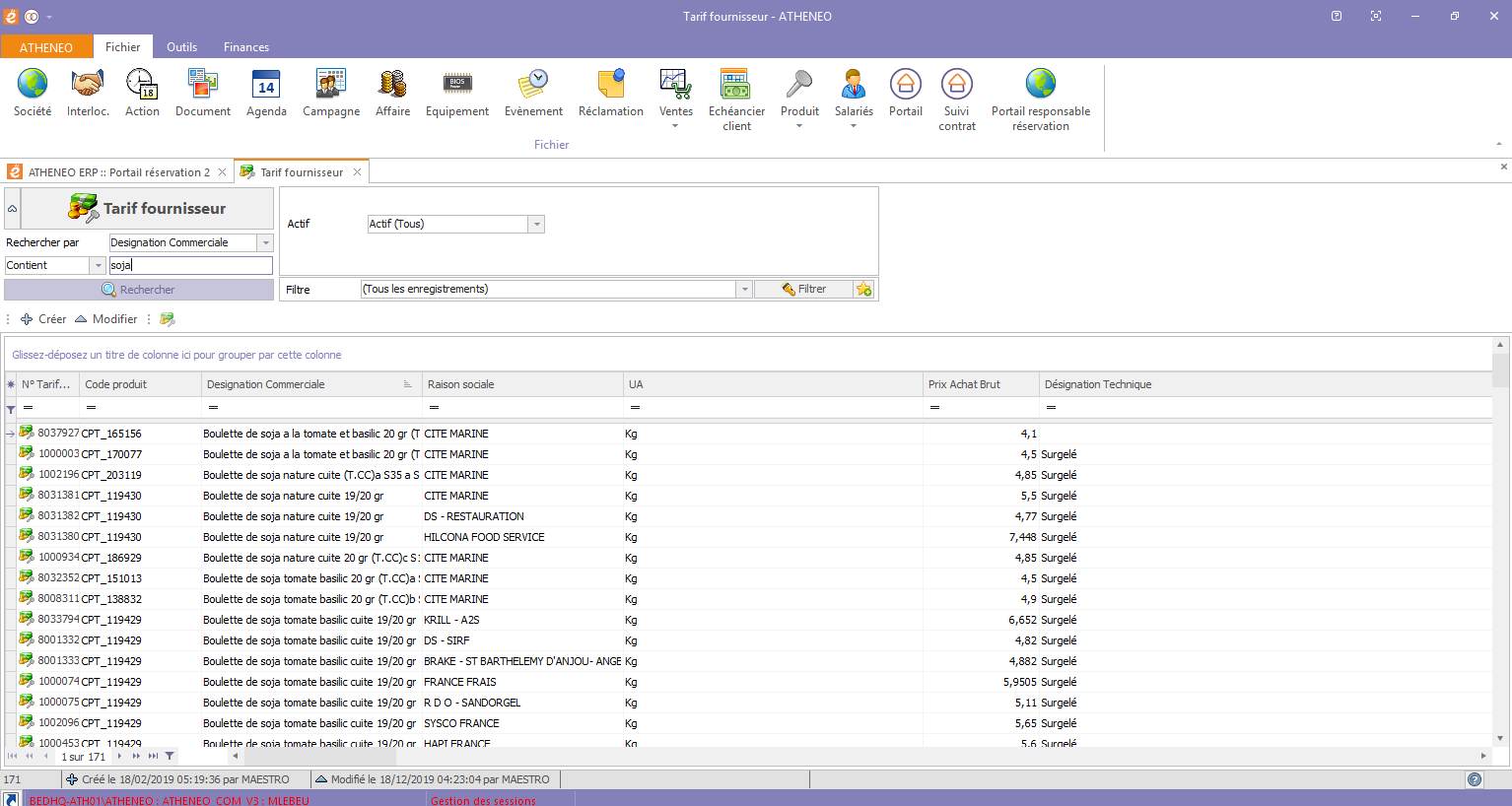
Task: Click Modifier to edit the tarif
Action: pos(106,319)
